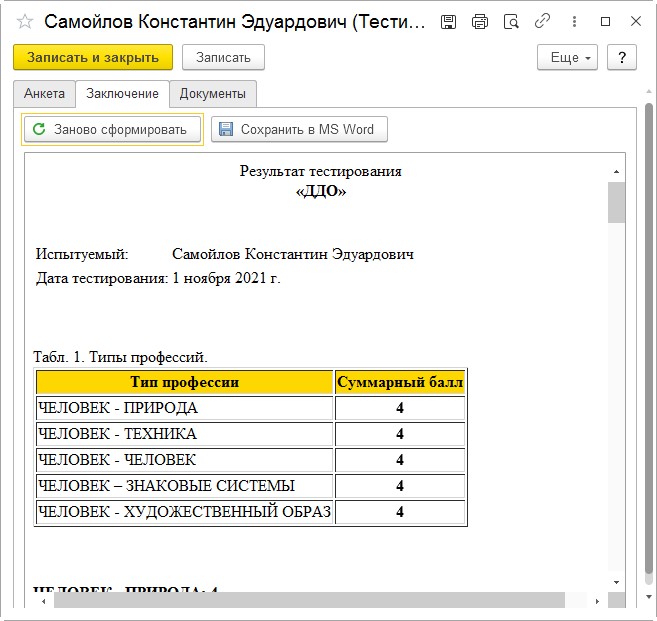657x621 pixels.
Task: Open the 'Документы' tab
Action: [x=212, y=94]
